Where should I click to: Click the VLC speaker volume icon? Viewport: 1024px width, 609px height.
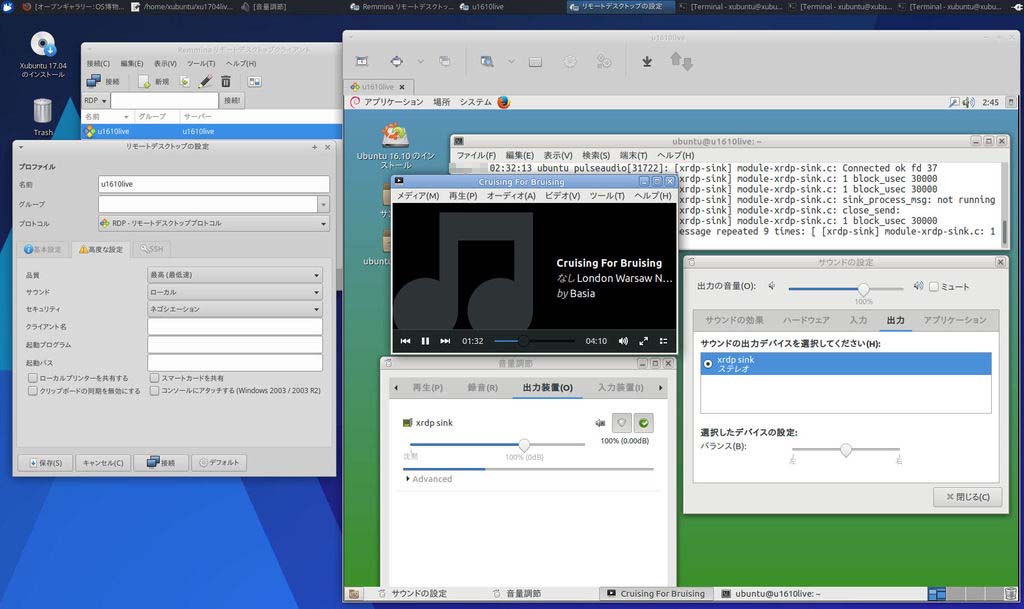pyautogui.click(x=623, y=341)
